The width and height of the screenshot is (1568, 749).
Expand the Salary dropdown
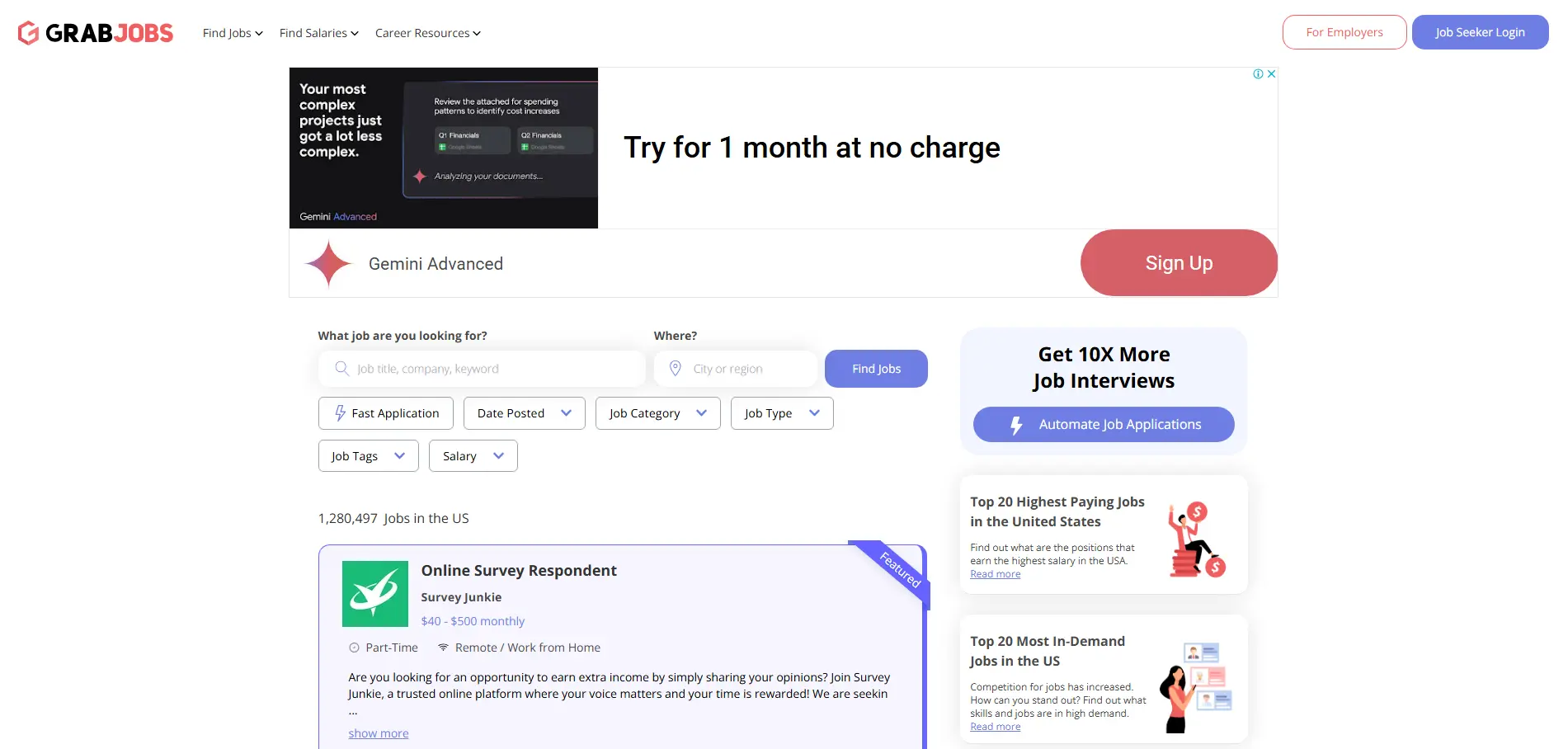473,456
